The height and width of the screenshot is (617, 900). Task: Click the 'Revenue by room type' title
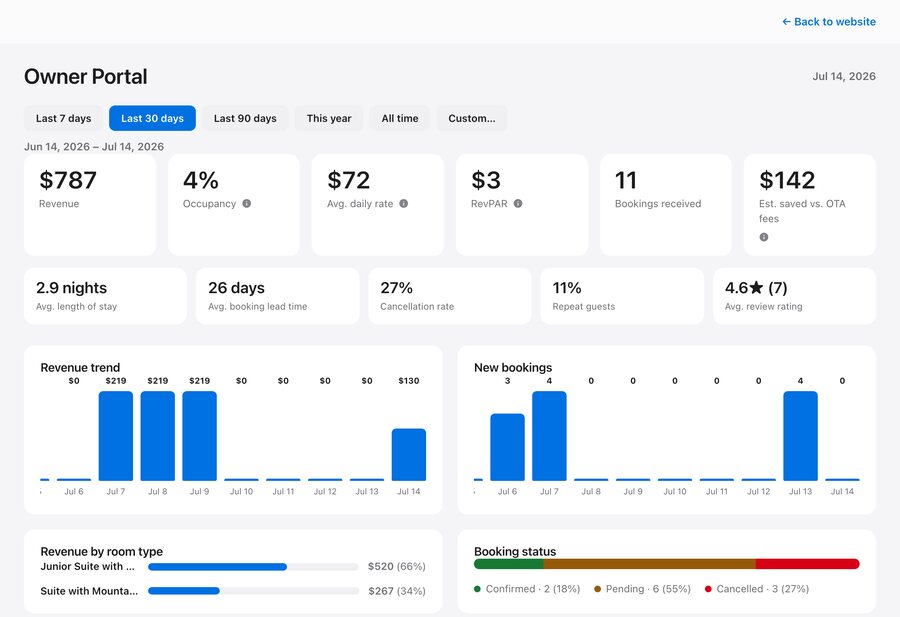[x=102, y=552]
